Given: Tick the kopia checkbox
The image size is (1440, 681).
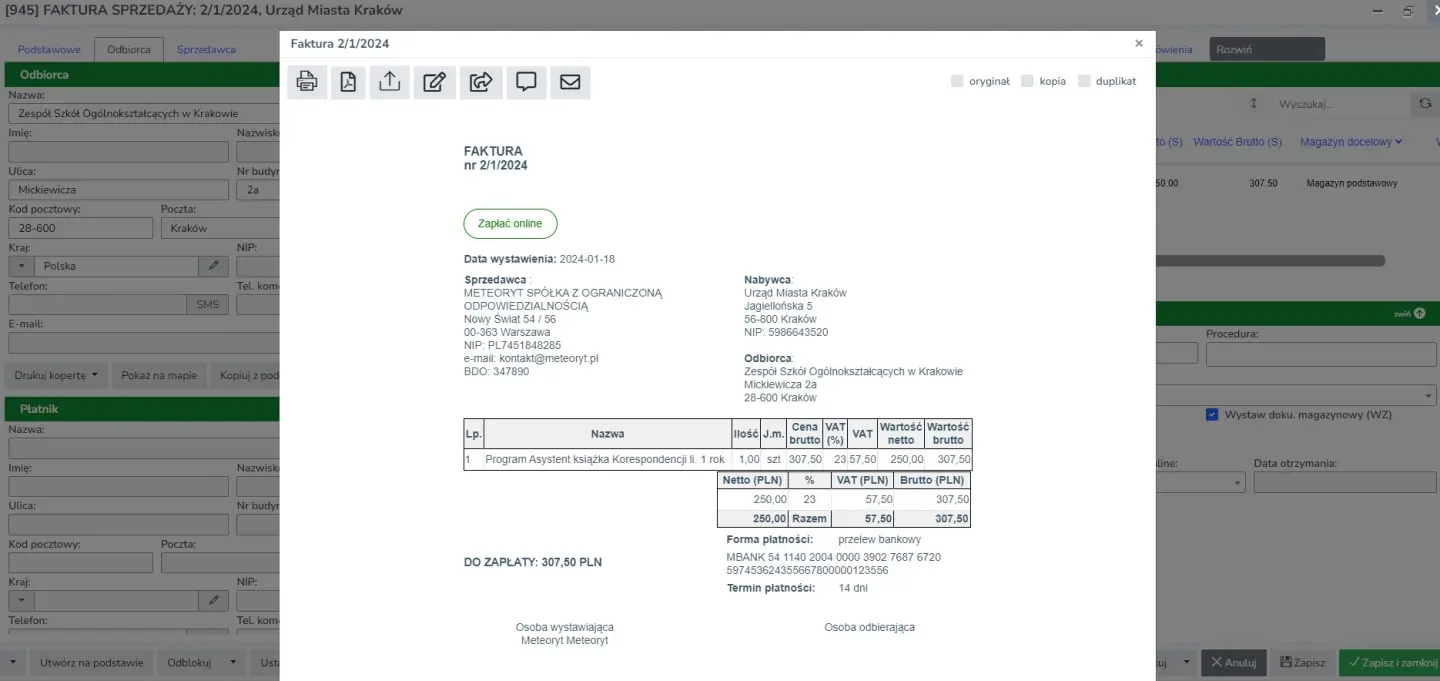Looking at the screenshot, I should click(1027, 81).
